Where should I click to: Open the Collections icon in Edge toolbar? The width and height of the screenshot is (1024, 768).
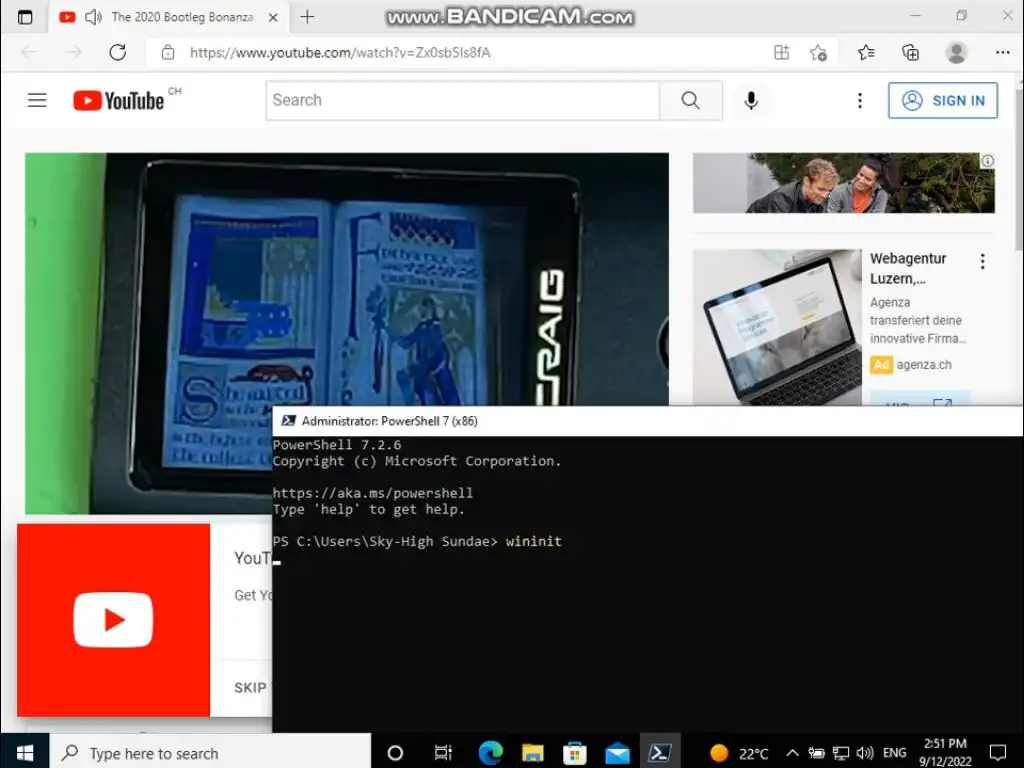pos(910,52)
